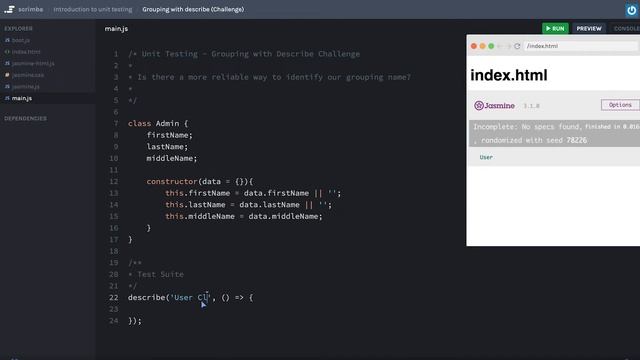Click the red close dot in preview browser
The width and height of the screenshot is (640, 360).
click(x=474, y=46)
